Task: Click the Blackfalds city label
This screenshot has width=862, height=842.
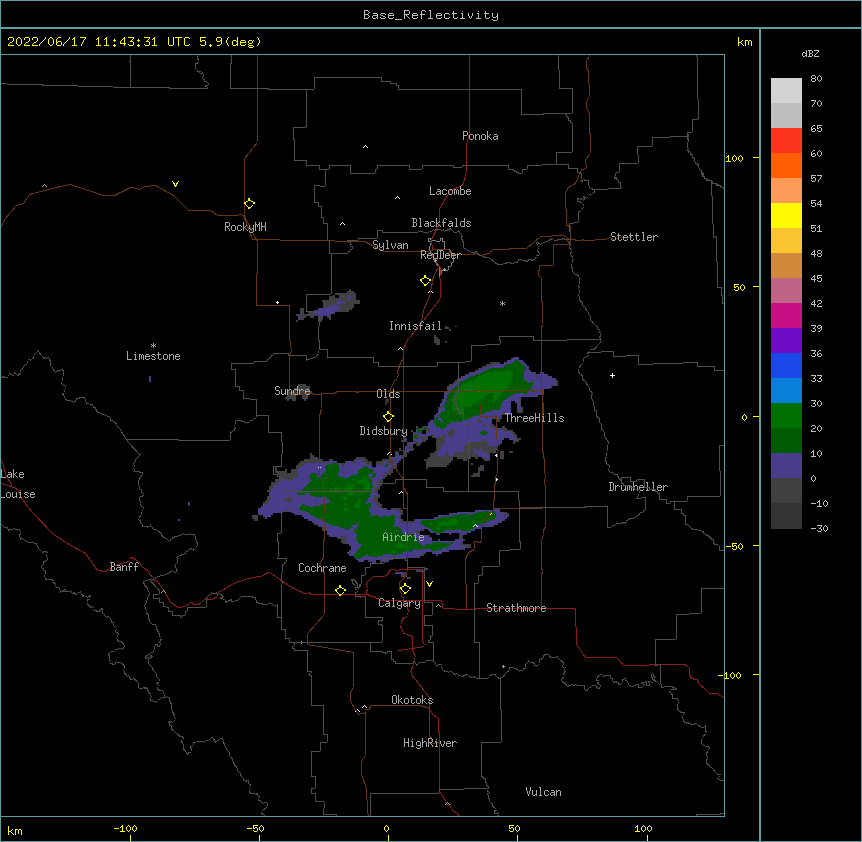Action: point(441,223)
